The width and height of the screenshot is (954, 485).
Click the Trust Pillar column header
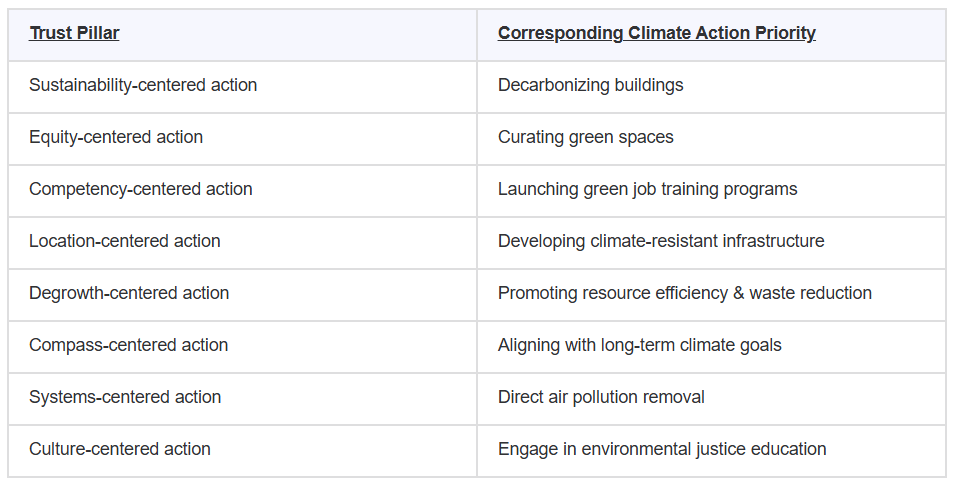coord(74,33)
